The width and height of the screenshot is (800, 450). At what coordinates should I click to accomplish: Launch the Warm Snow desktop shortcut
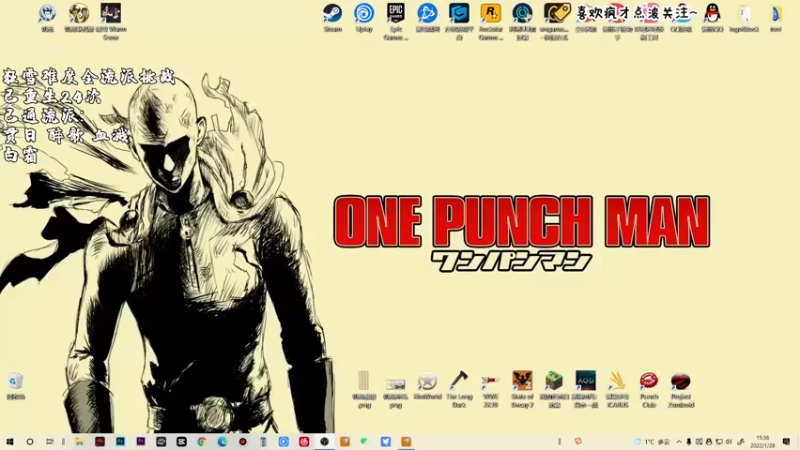111,21
